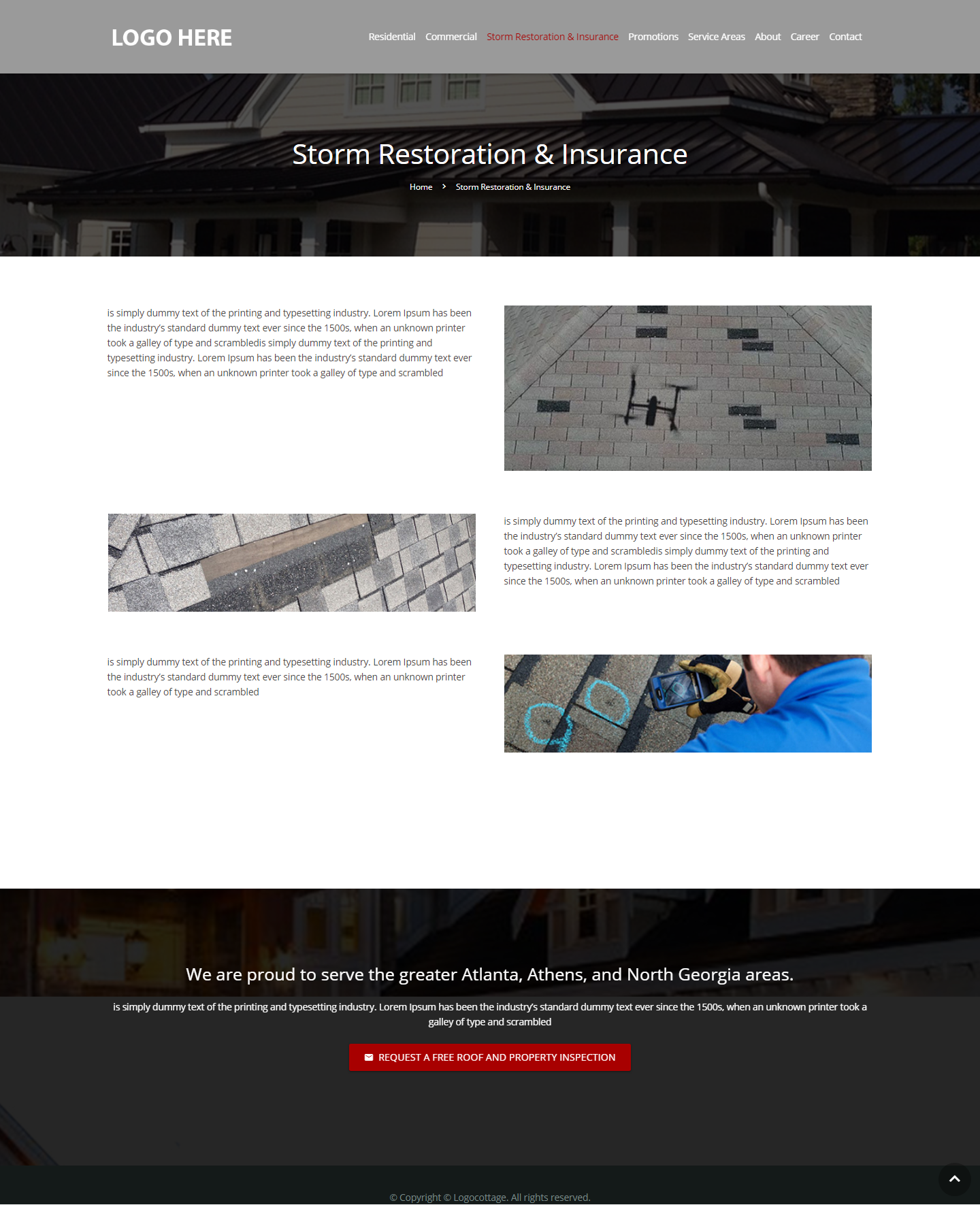The height and width of the screenshot is (1205, 980).
Task: Open the drone shadow roof image
Action: pyautogui.click(x=687, y=388)
